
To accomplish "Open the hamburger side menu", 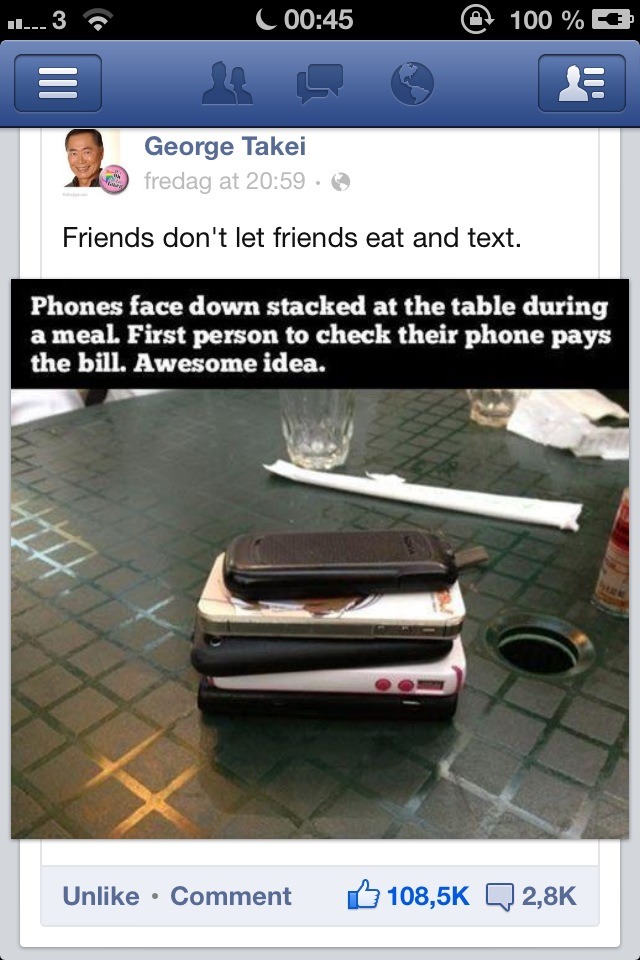I will pyautogui.click(x=58, y=83).
